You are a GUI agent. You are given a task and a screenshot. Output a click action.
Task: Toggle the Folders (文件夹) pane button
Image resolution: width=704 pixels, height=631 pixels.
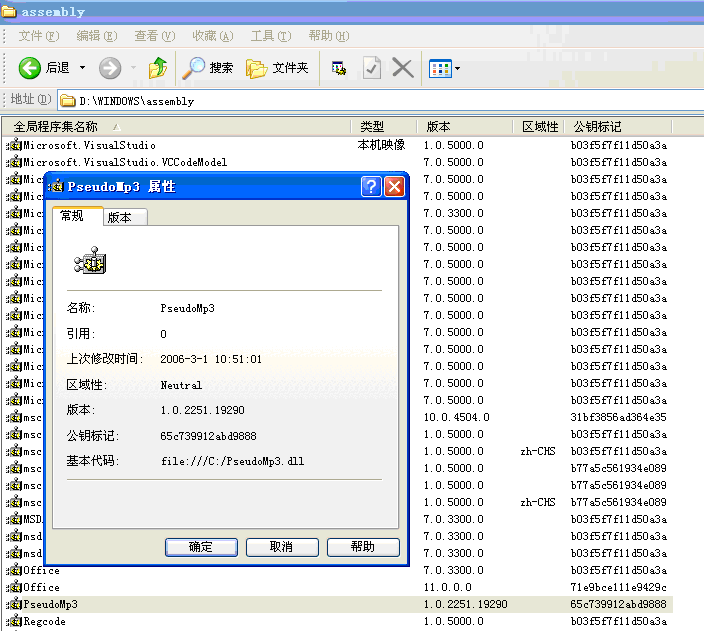[x=278, y=68]
